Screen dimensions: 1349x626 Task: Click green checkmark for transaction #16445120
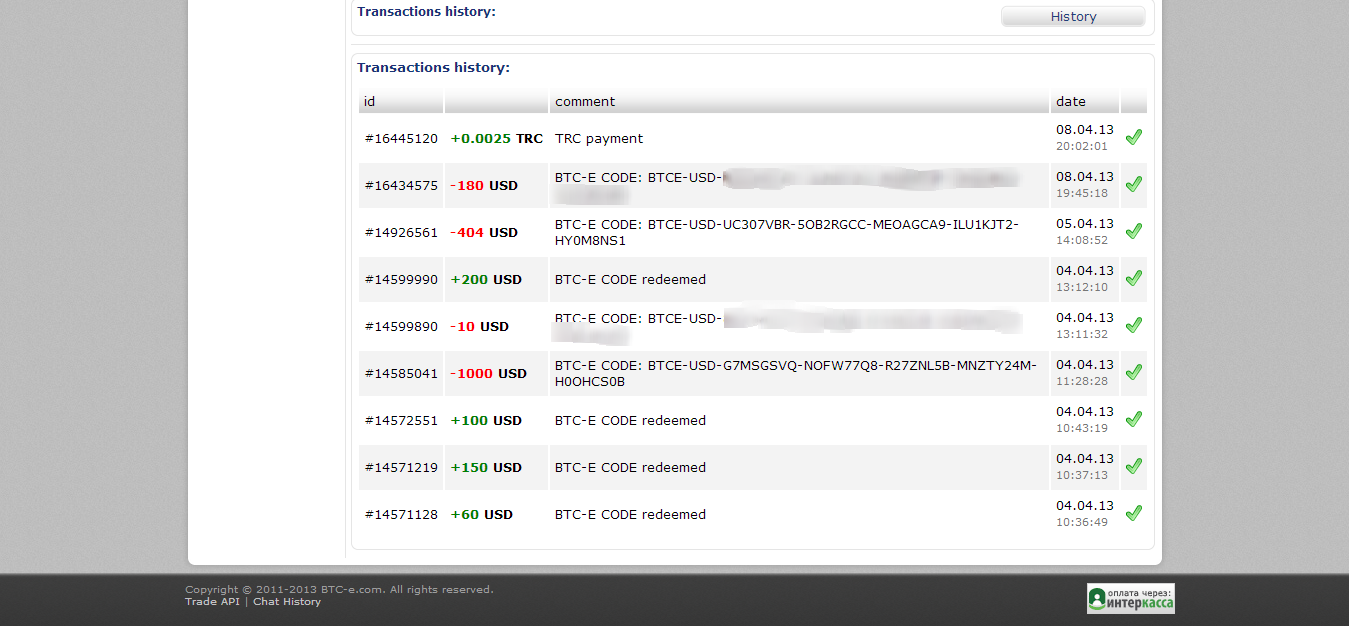(1133, 138)
